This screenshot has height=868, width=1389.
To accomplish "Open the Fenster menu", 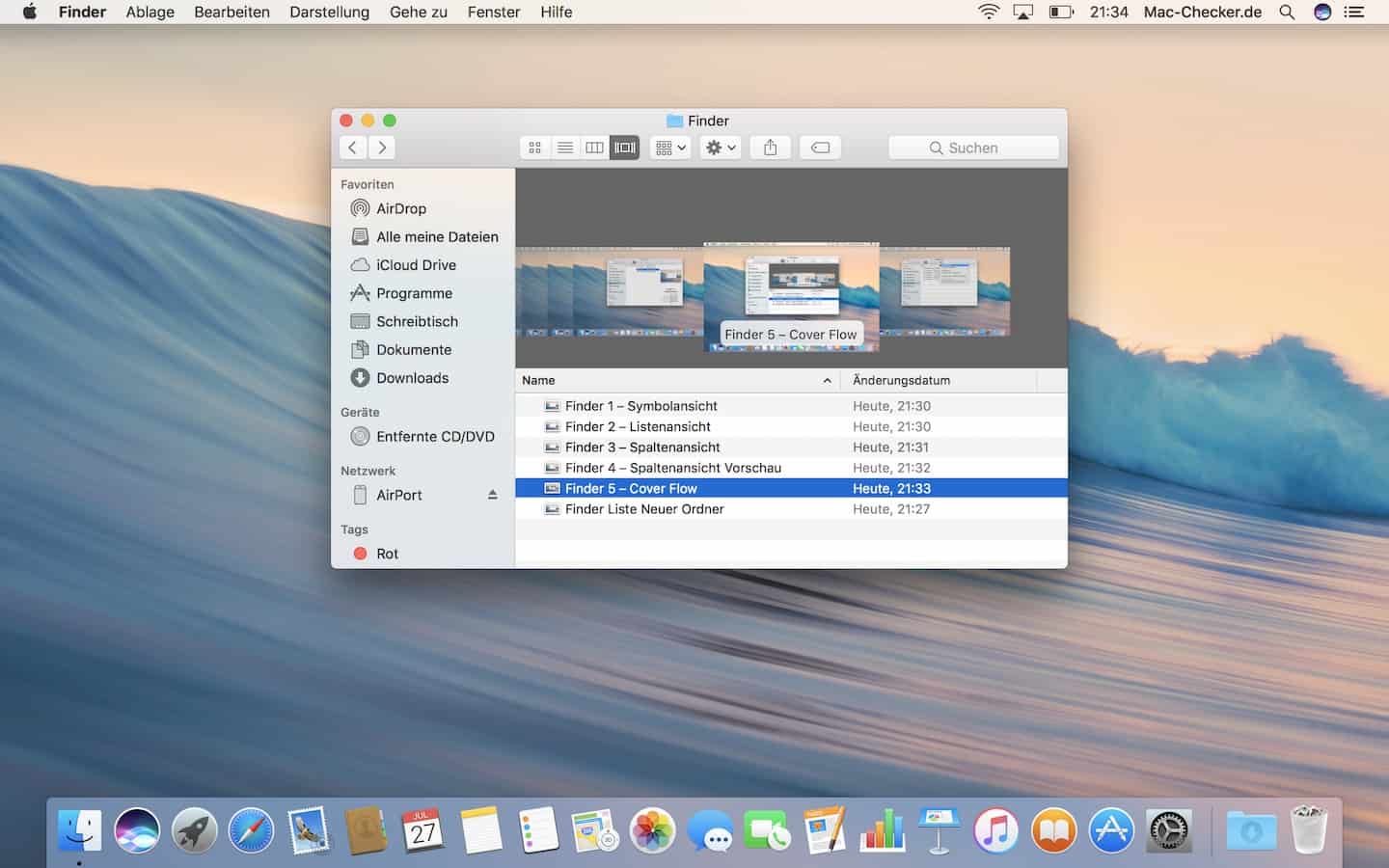I will 494,12.
